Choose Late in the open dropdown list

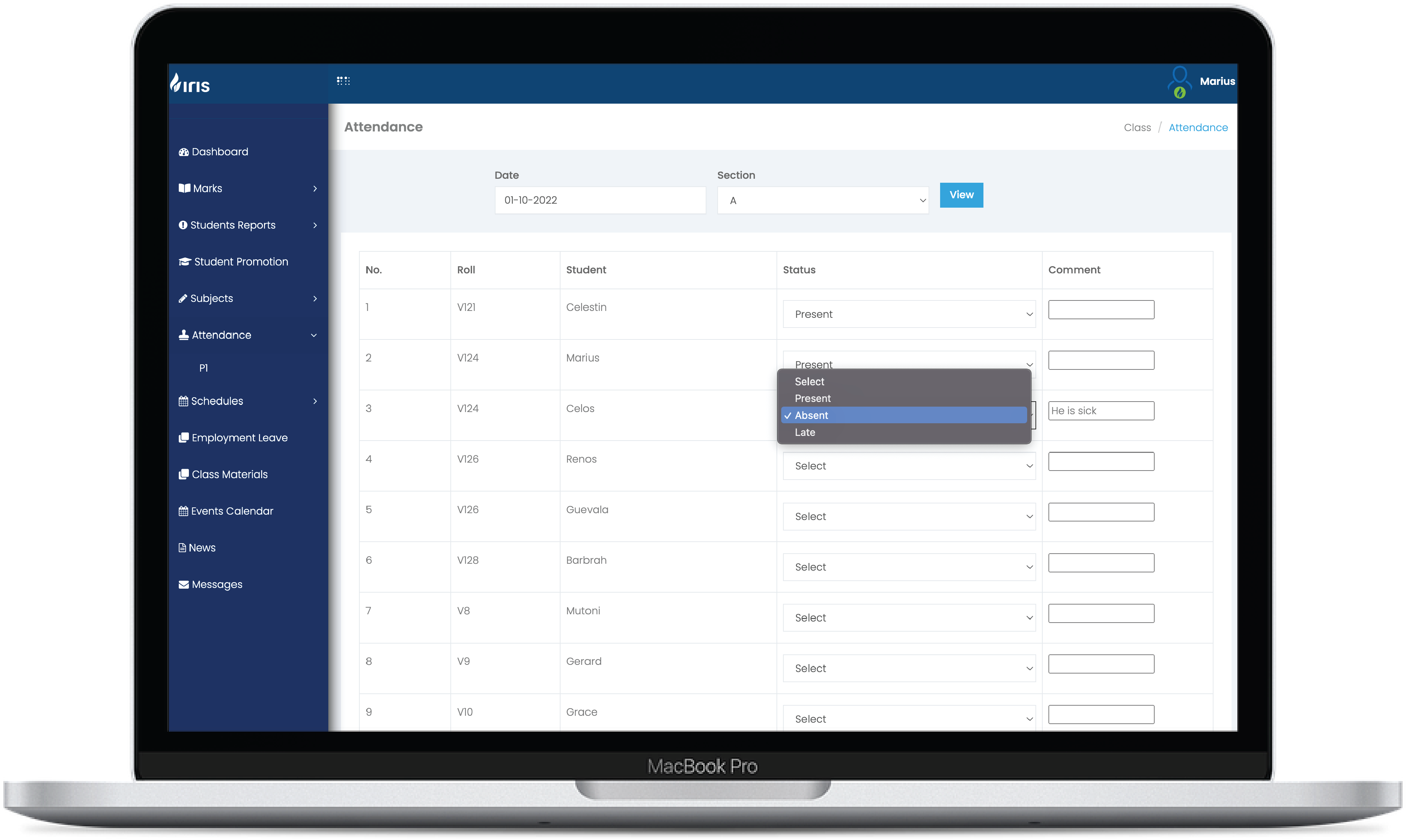pyautogui.click(x=804, y=432)
